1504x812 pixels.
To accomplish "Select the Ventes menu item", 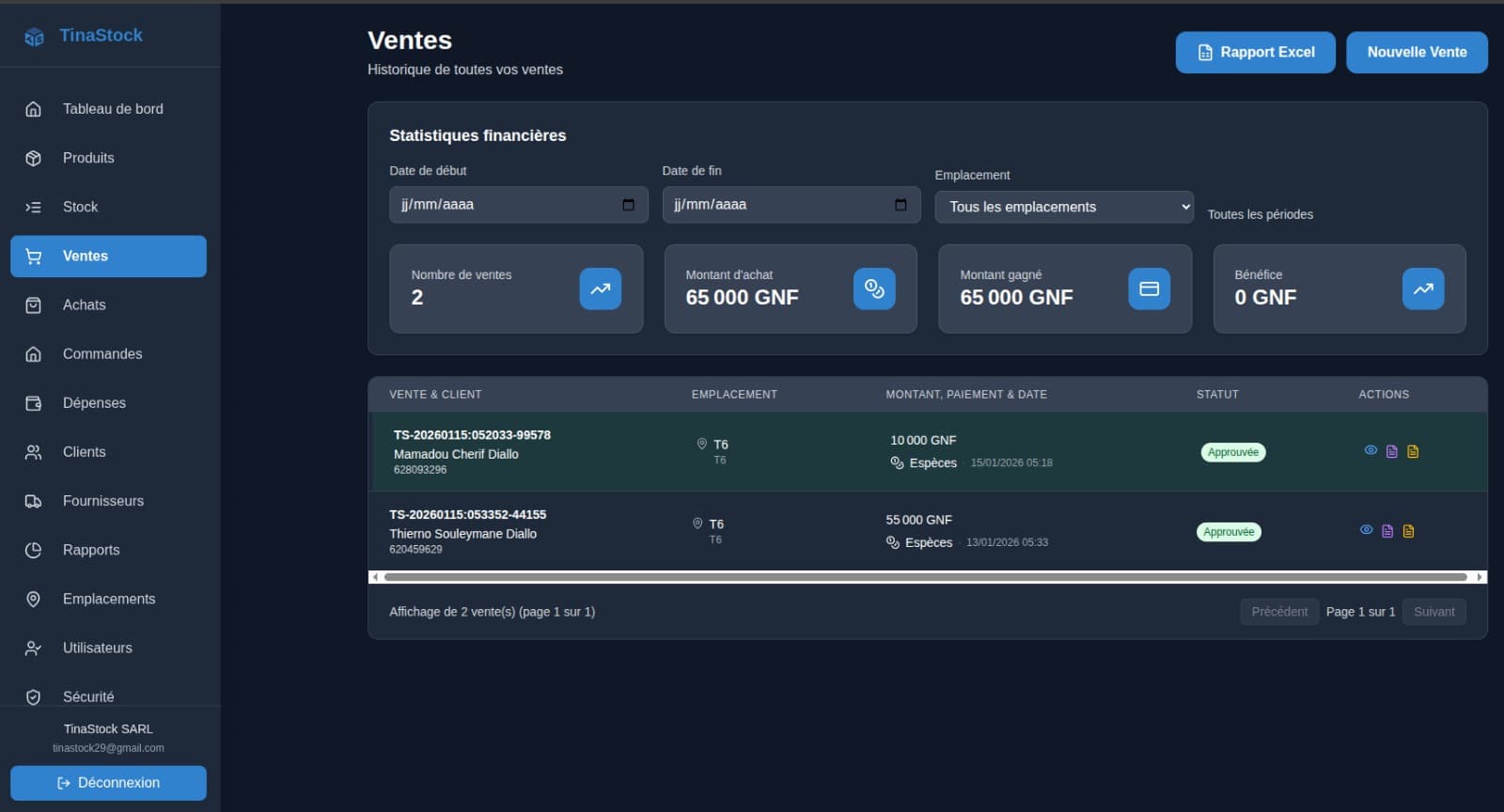I will [x=108, y=256].
